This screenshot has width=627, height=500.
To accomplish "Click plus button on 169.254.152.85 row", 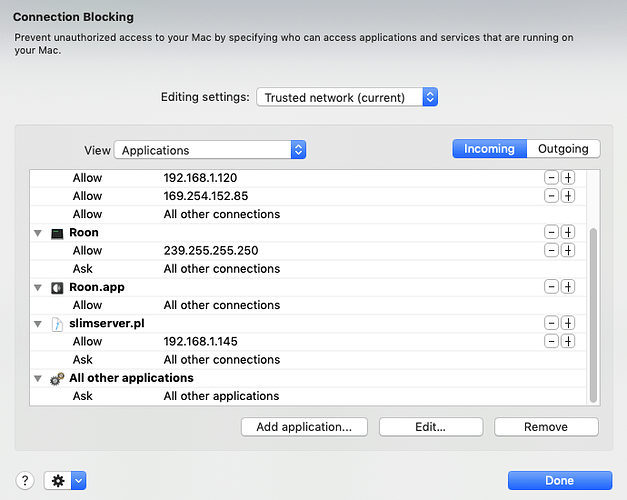I will pyautogui.click(x=568, y=196).
